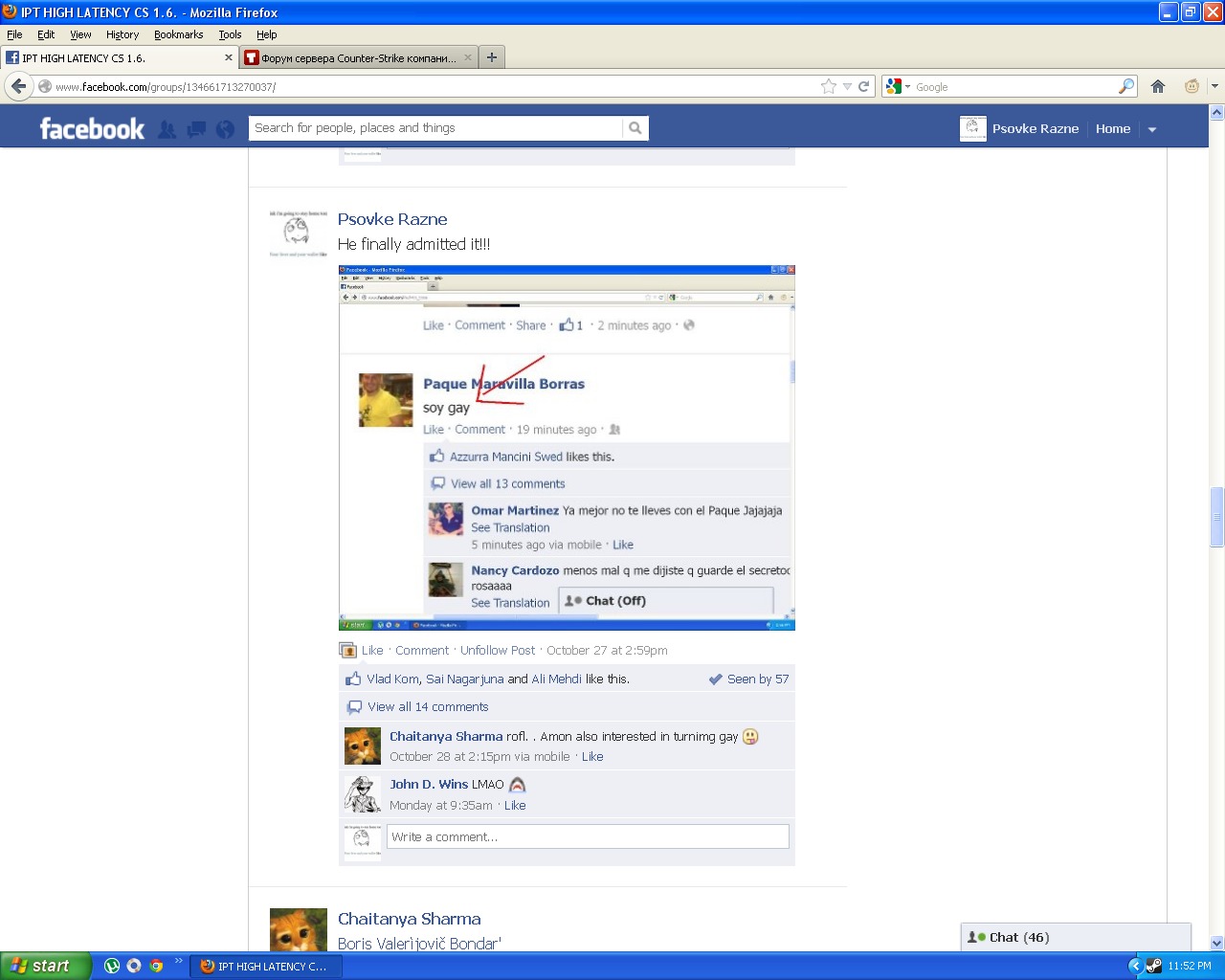Reload page with refresh icon
Viewport: 1225px width, 980px height.
[863, 86]
